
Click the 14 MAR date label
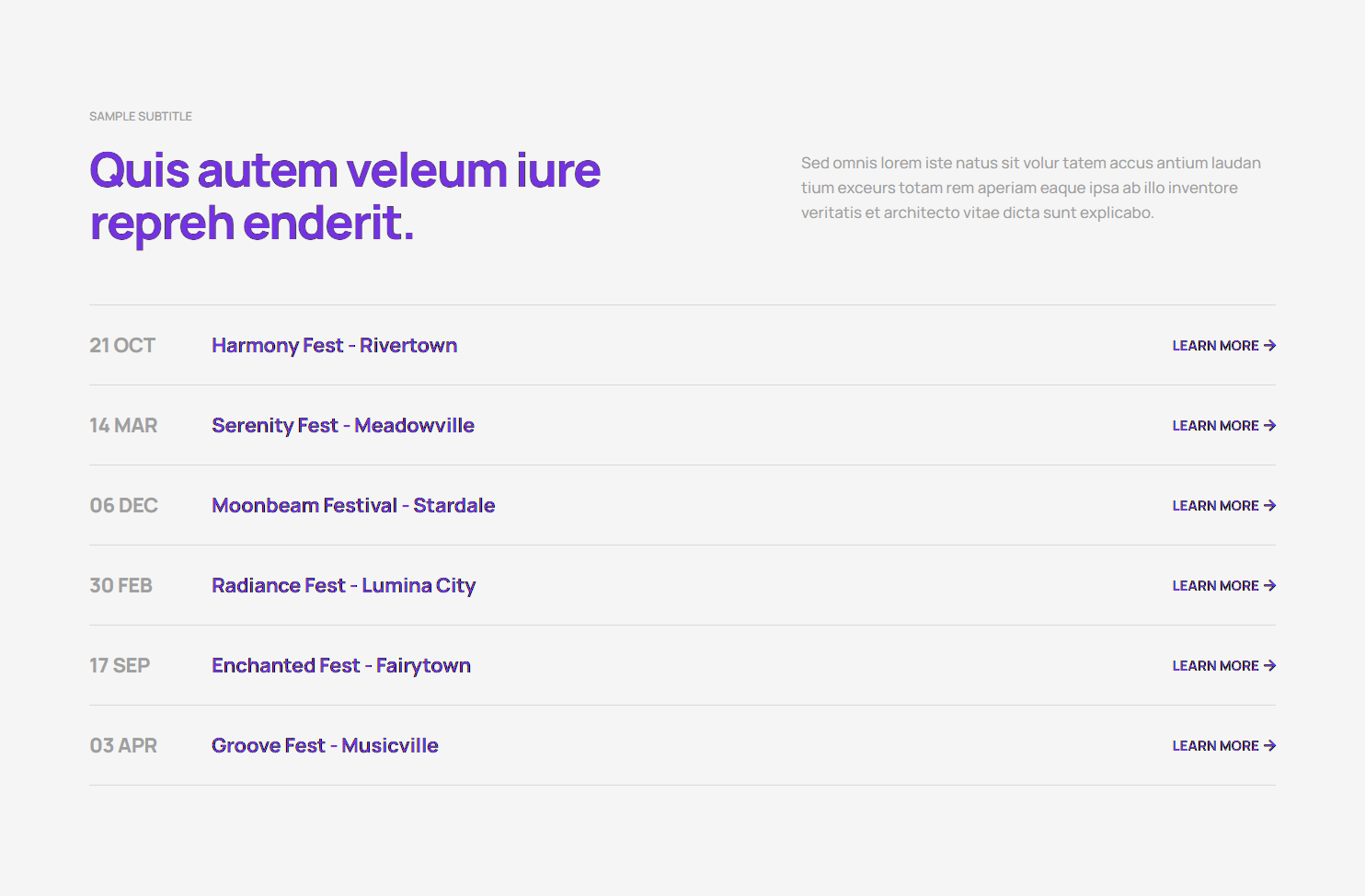[x=123, y=426]
